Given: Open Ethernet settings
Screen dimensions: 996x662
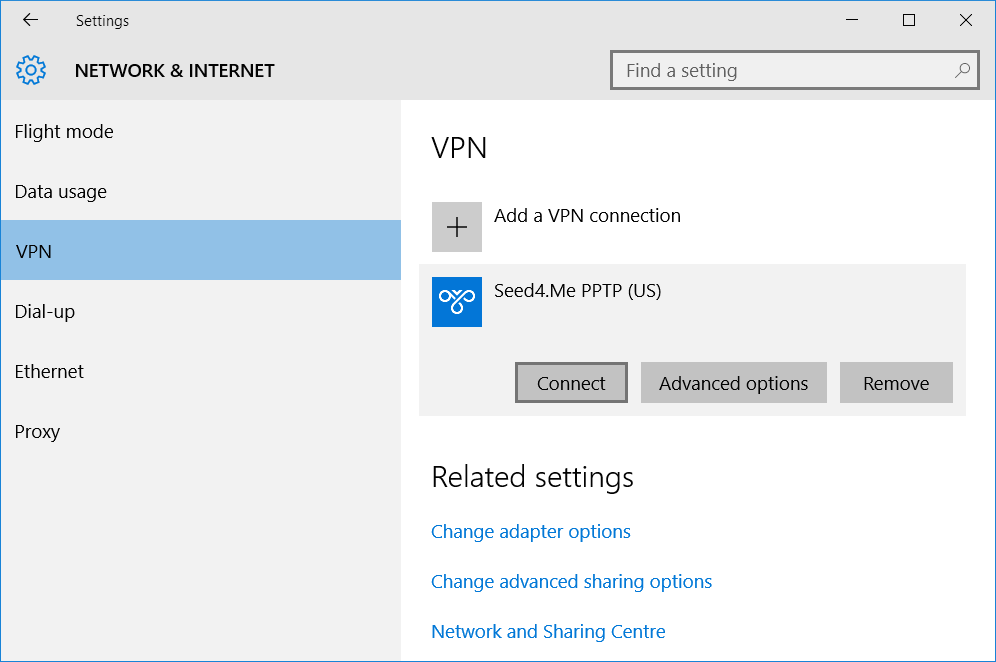Looking at the screenshot, I should 49,371.
